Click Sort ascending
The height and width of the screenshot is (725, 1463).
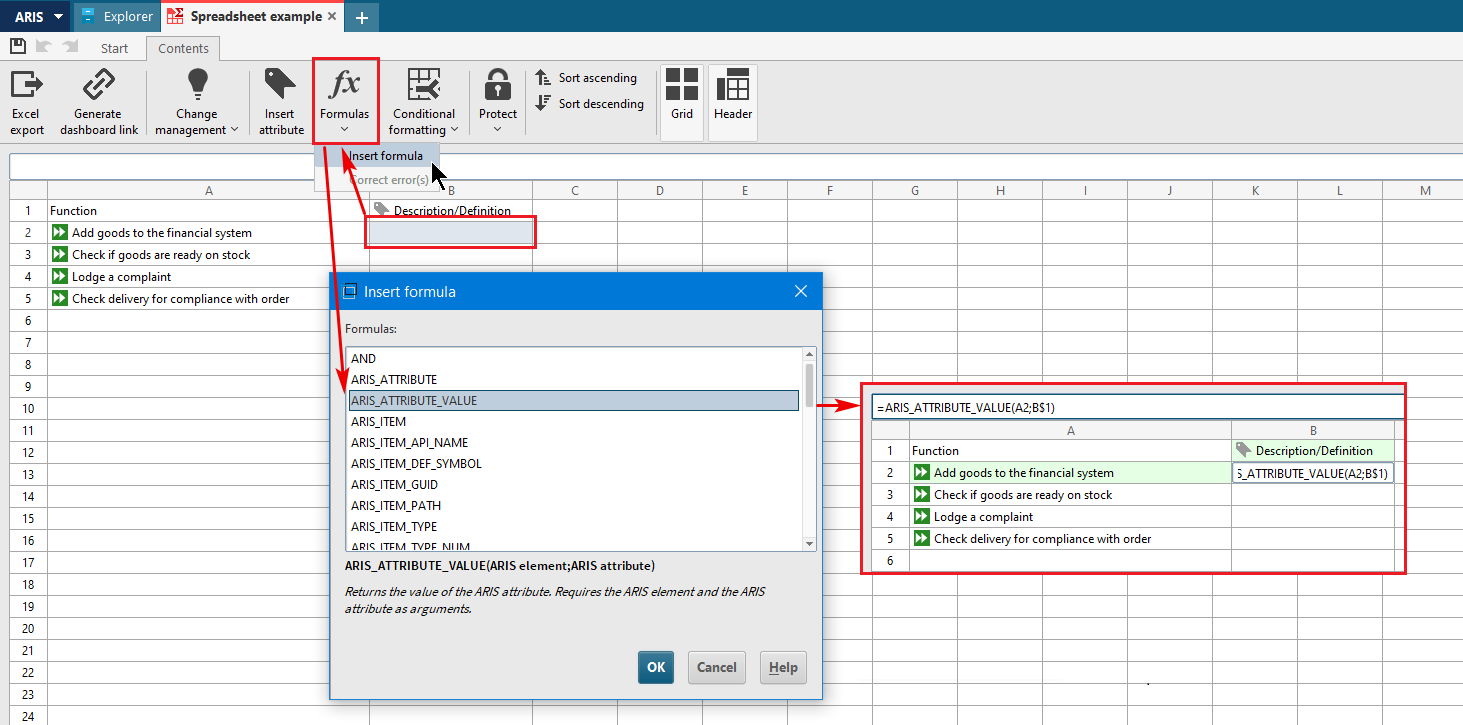point(586,78)
